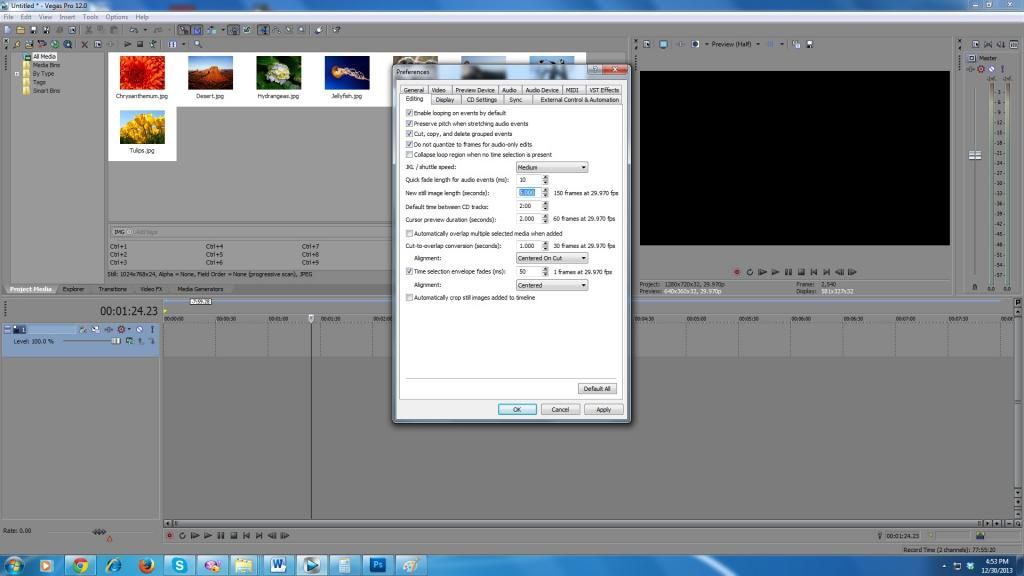Click the Default All button
This screenshot has width=1024, height=576.
597,389
